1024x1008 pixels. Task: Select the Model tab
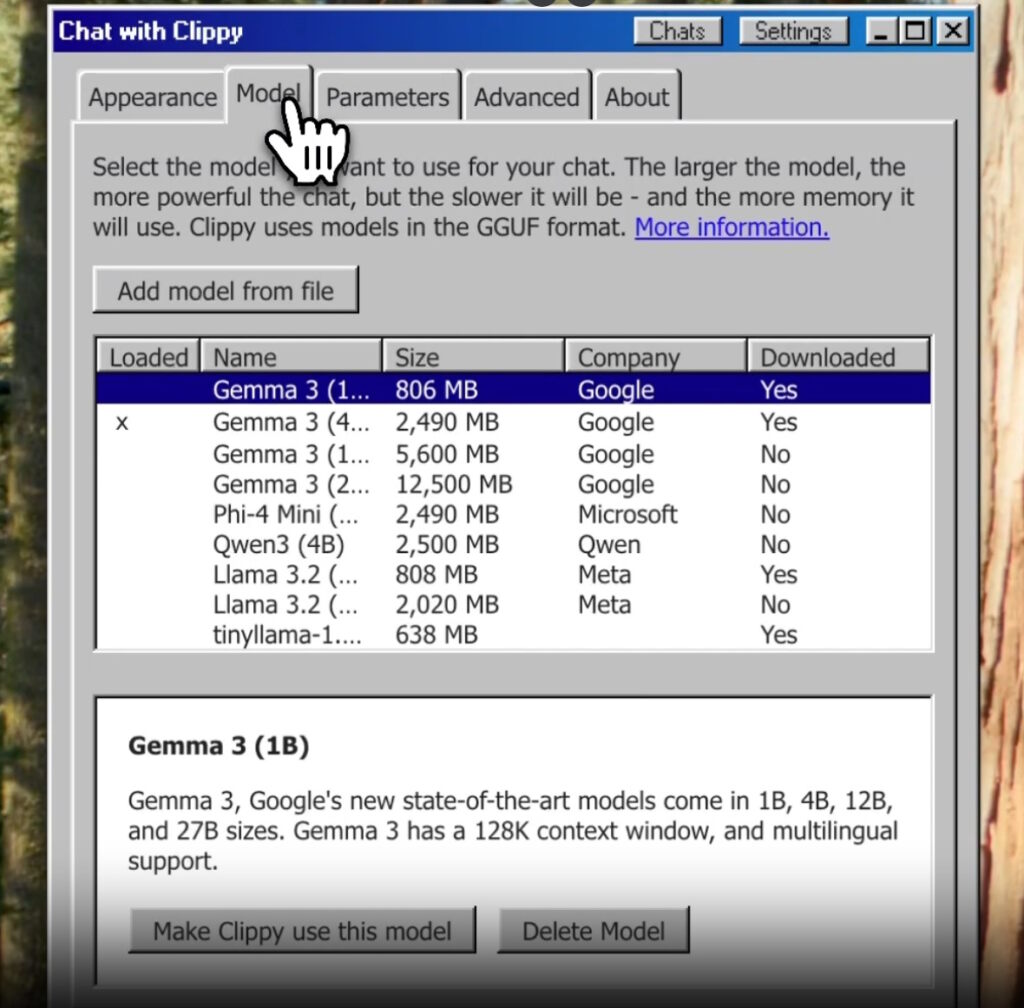tap(268, 93)
